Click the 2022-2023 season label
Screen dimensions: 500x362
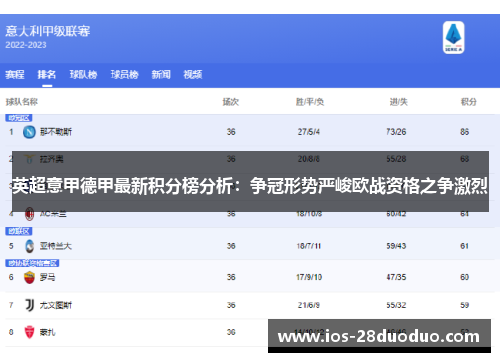[x=26, y=45]
